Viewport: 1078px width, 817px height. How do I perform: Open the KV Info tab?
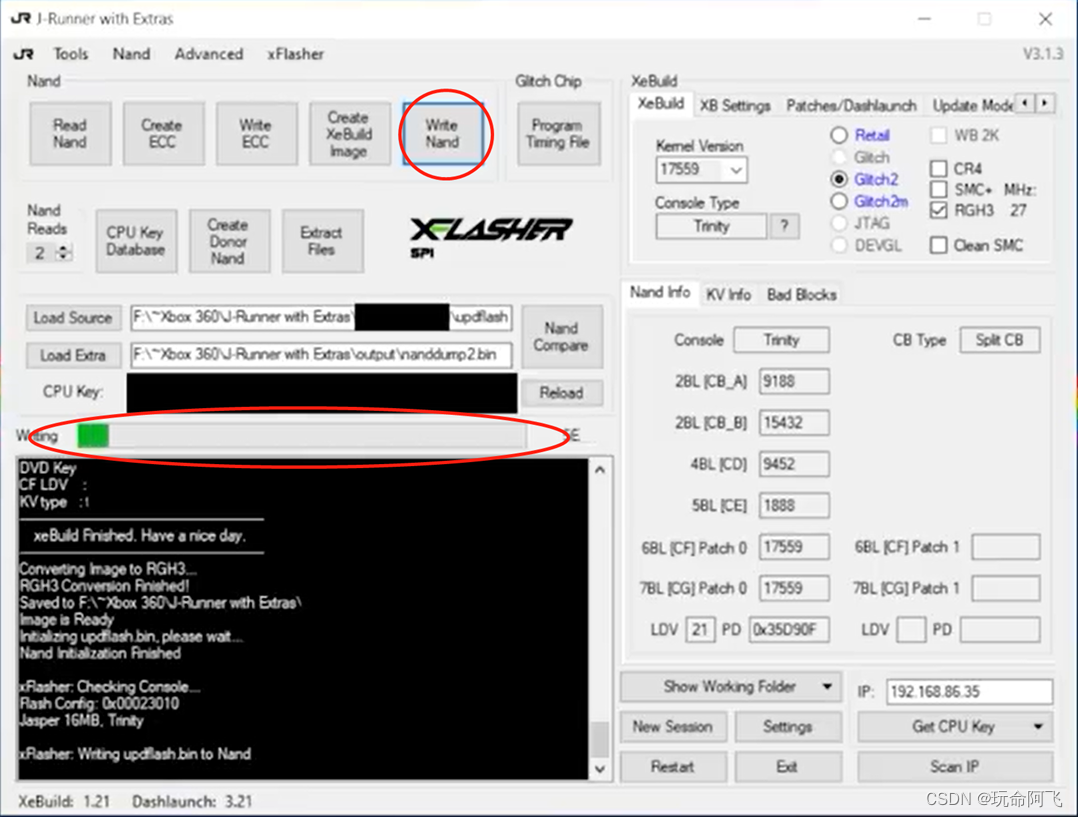click(x=728, y=294)
